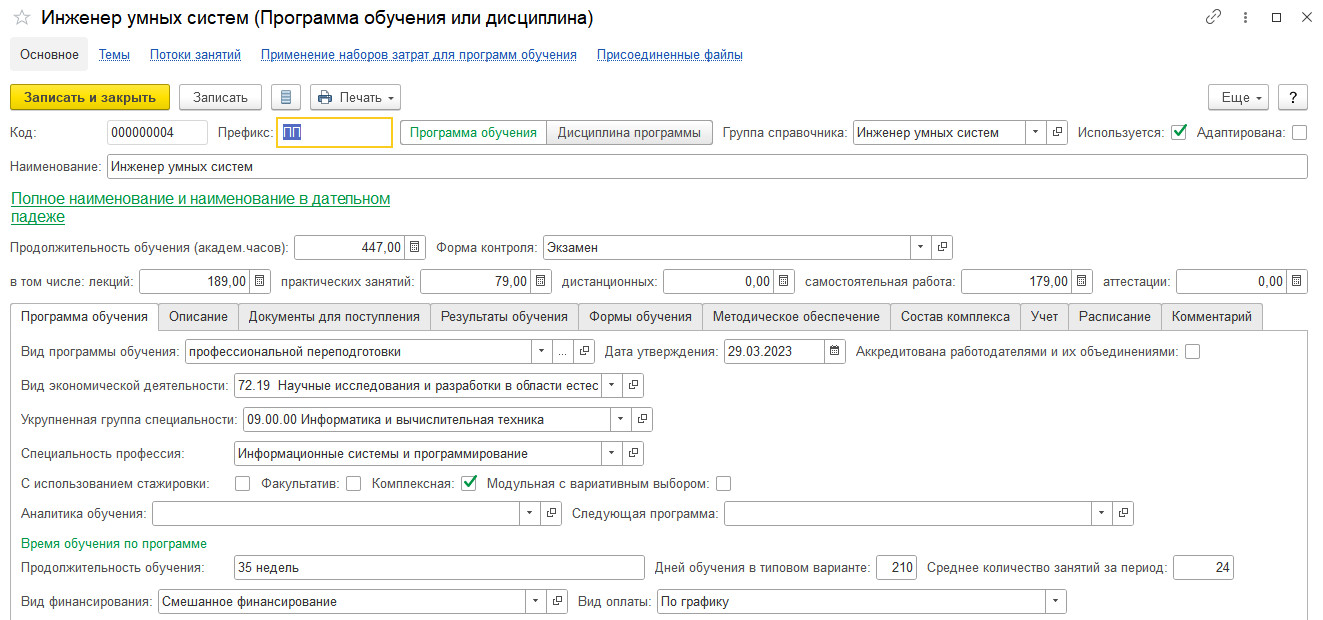Open calculator for Продолжительность обучения hours

coord(416,247)
